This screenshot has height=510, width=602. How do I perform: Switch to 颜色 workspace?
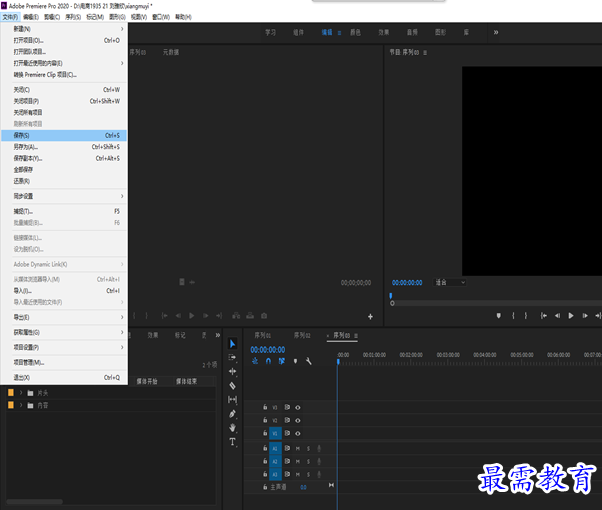pos(356,32)
